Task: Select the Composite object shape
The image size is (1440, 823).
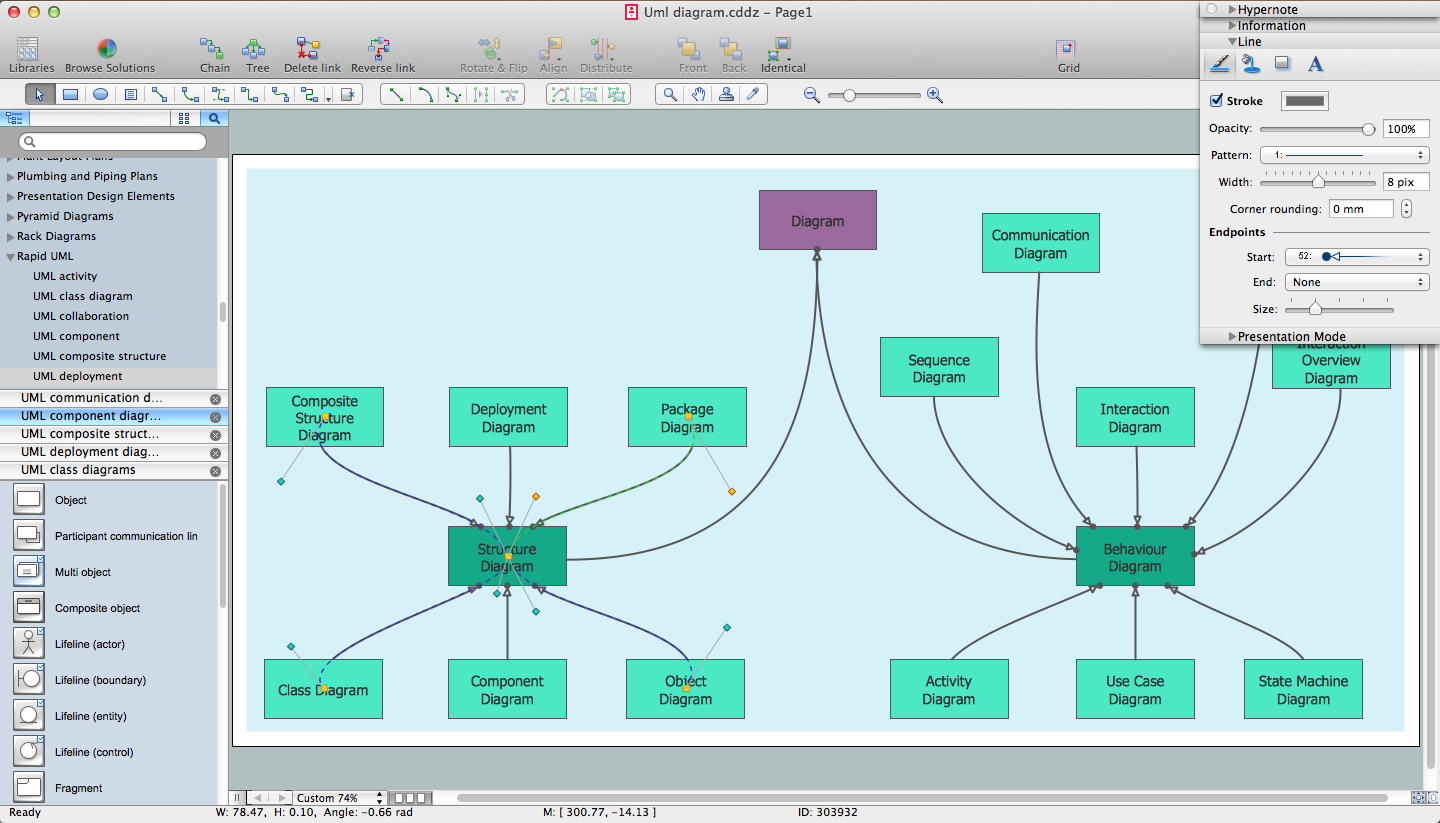Action: click(x=29, y=608)
